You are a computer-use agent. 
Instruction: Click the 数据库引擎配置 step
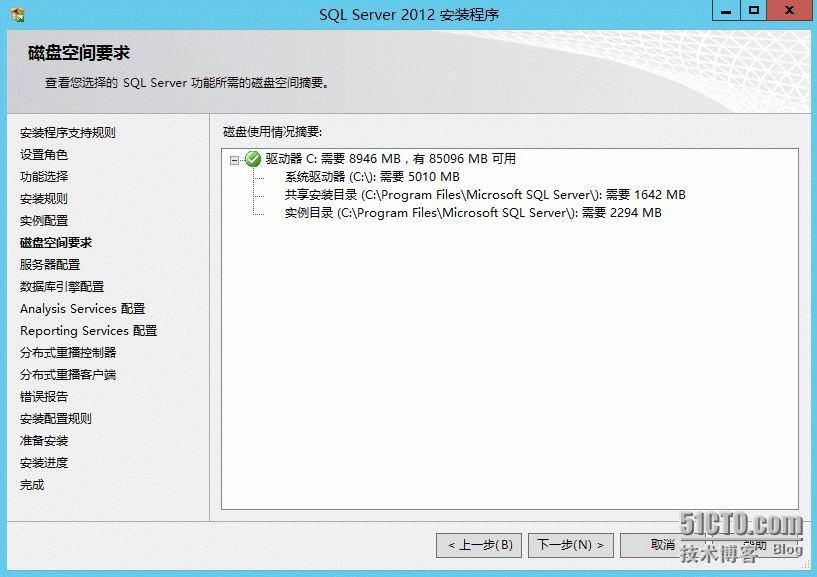click(62, 287)
